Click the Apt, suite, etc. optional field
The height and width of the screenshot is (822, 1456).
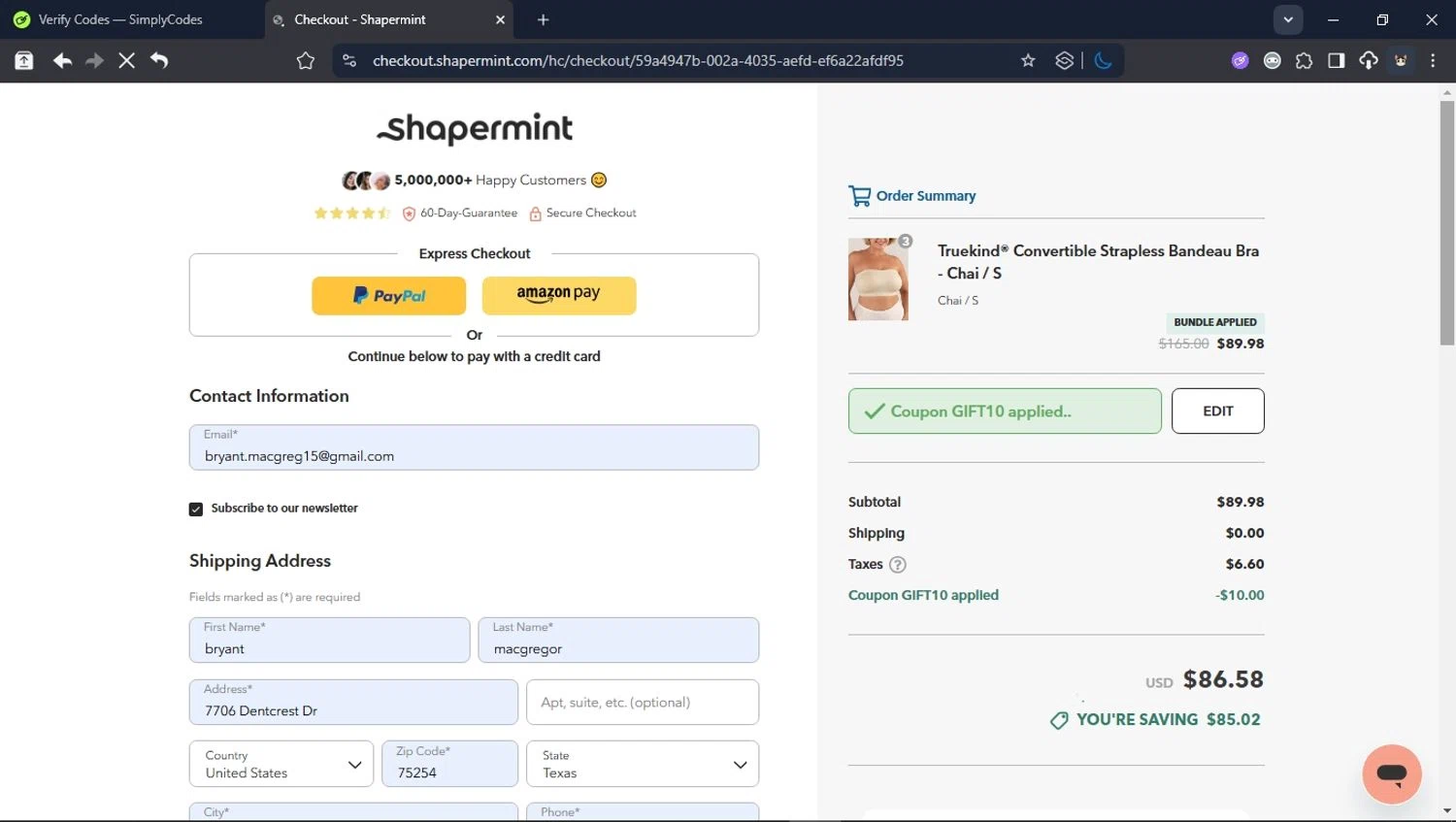(643, 702)
